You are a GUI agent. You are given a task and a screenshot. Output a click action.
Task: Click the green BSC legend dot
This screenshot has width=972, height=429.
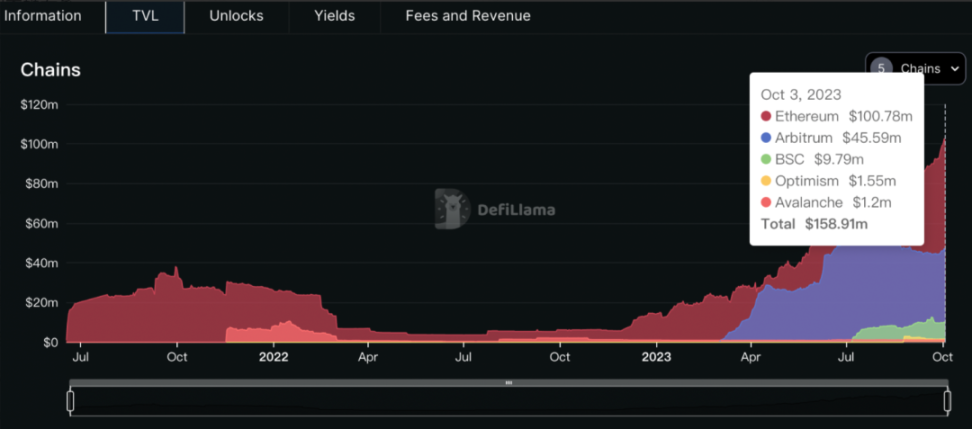766,160
